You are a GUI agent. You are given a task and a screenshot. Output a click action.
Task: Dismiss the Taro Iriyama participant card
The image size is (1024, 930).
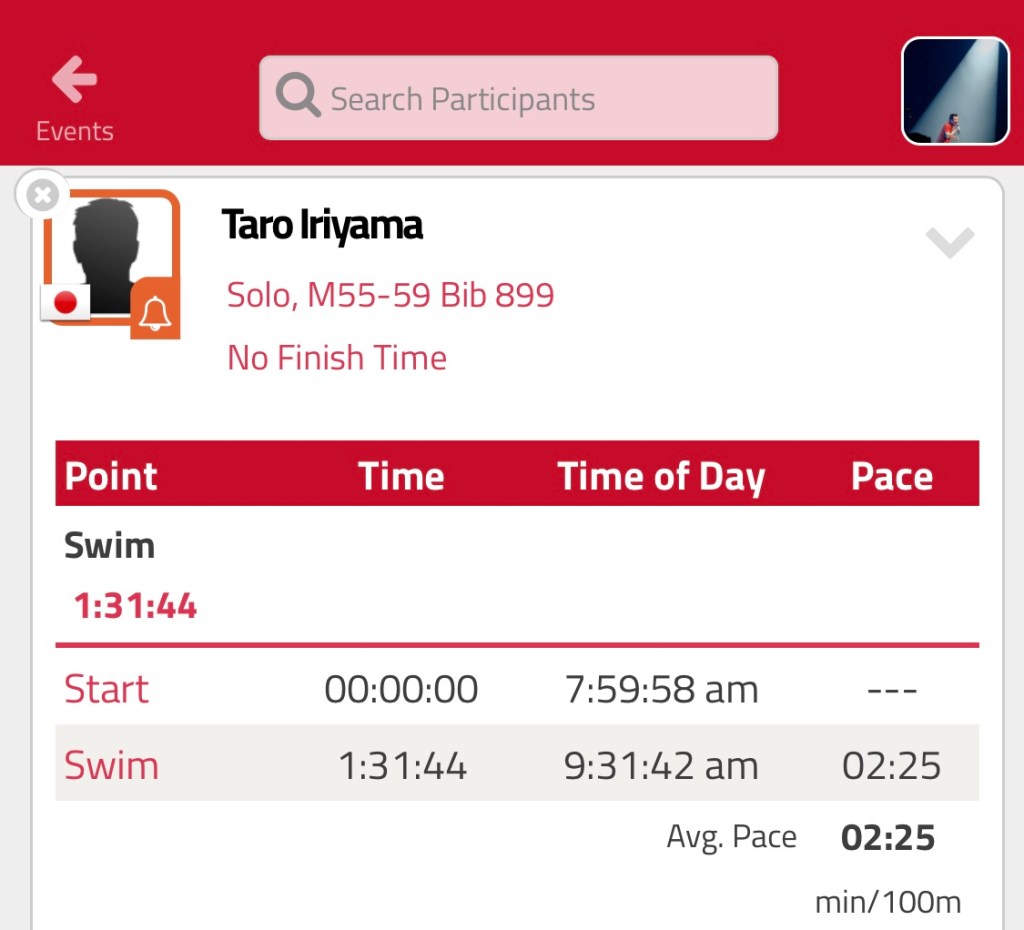tap(42, 196)
